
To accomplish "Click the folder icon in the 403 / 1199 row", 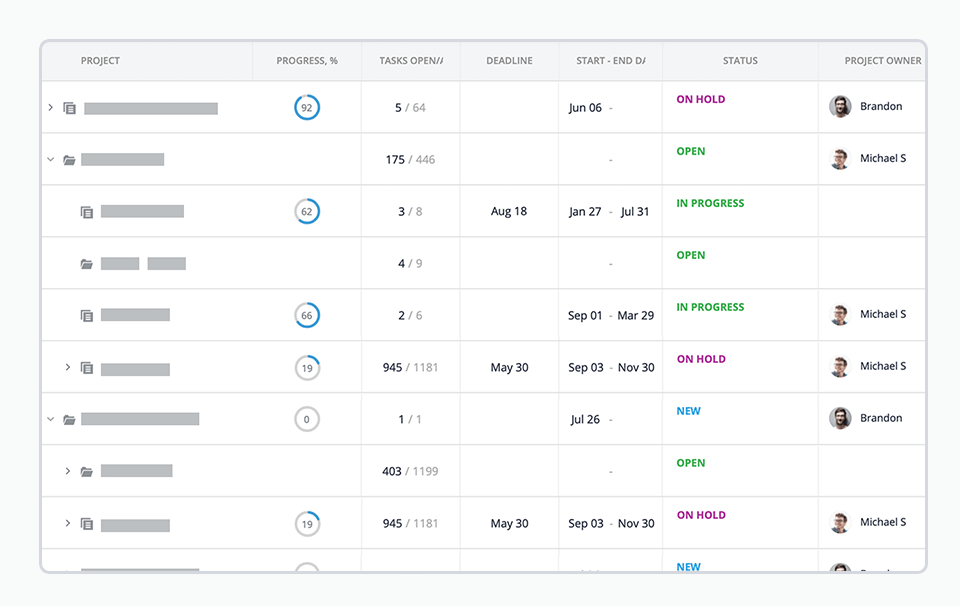I will point(86,471).
